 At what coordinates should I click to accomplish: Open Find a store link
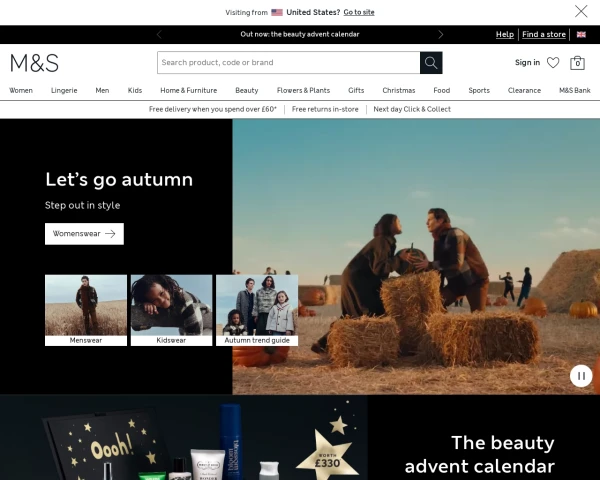tap(544, 34)
